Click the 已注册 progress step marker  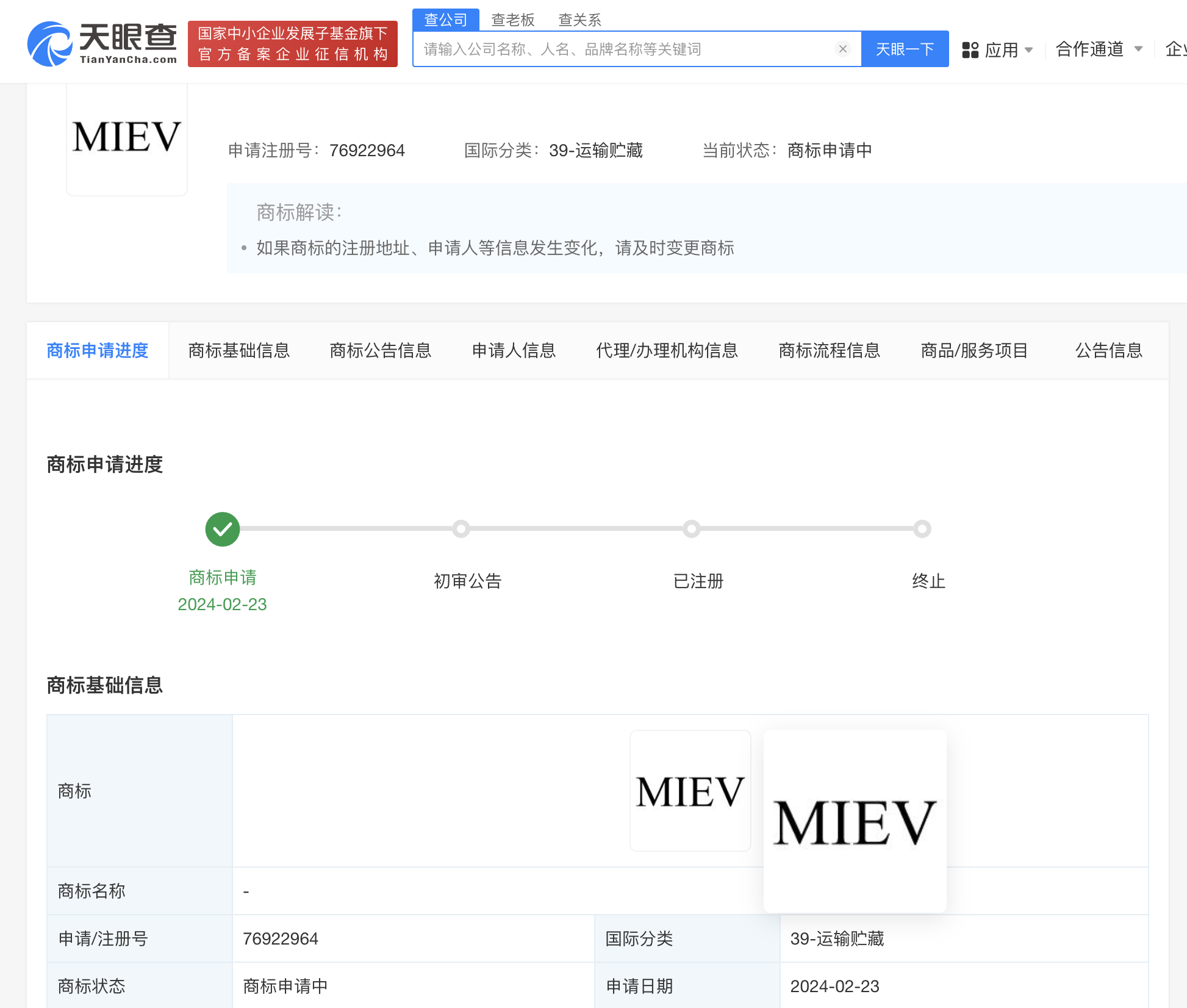click(x=692, y=529)
